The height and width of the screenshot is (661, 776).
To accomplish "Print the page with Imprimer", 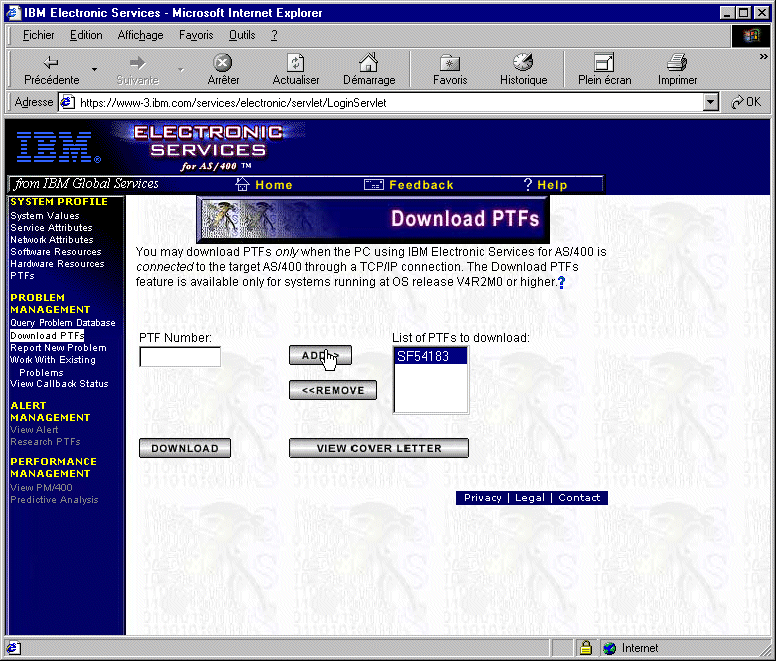I will tap(677, 69).
